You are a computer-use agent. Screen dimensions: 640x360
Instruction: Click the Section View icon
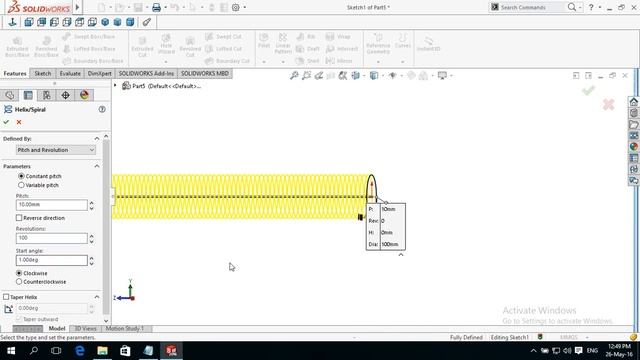[x=331, y=76]
